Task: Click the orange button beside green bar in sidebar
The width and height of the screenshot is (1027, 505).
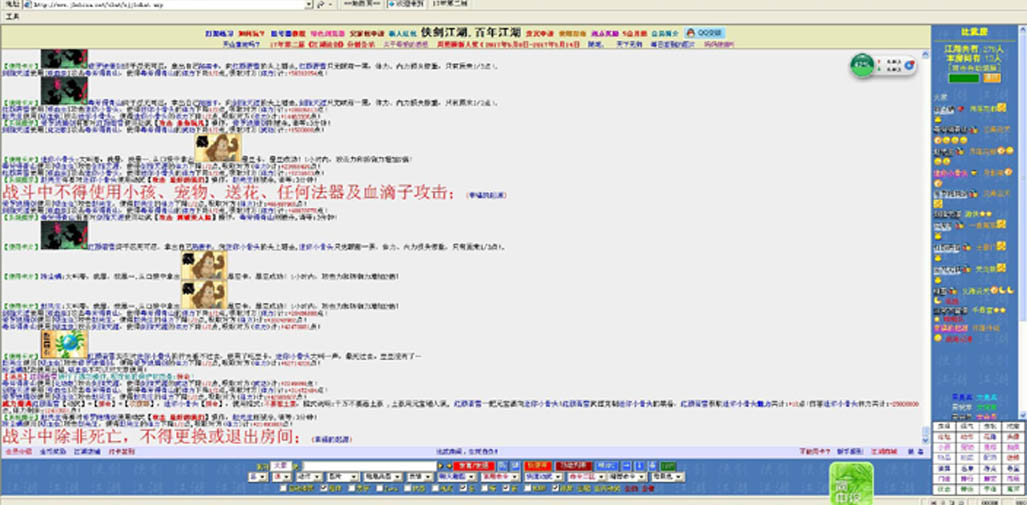Action: (x=992, y=78)
